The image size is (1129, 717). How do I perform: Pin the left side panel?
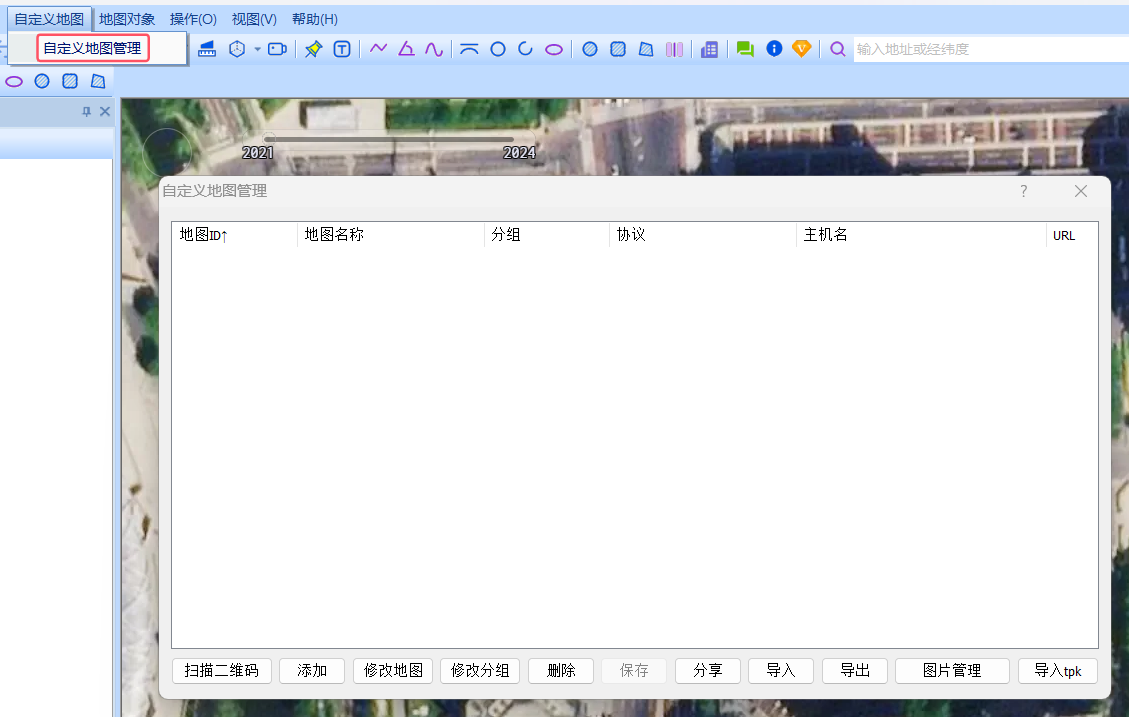pos(86,112)
